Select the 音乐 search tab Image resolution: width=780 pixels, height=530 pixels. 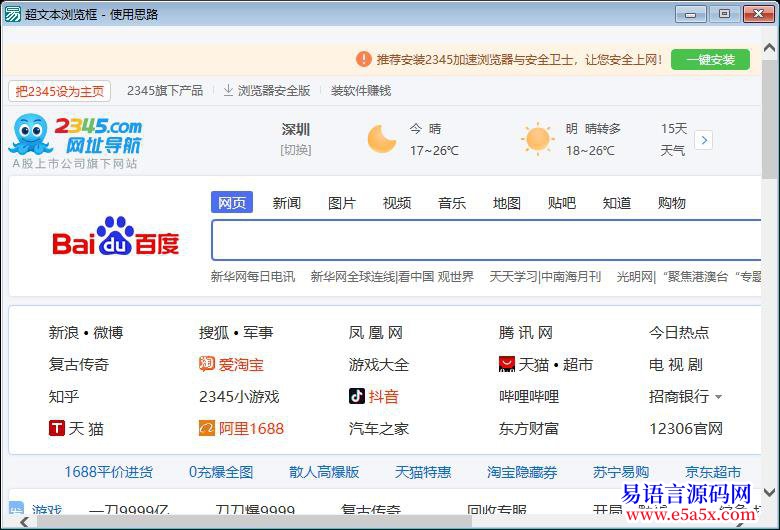pyautogui.click(x=452, y=203)
